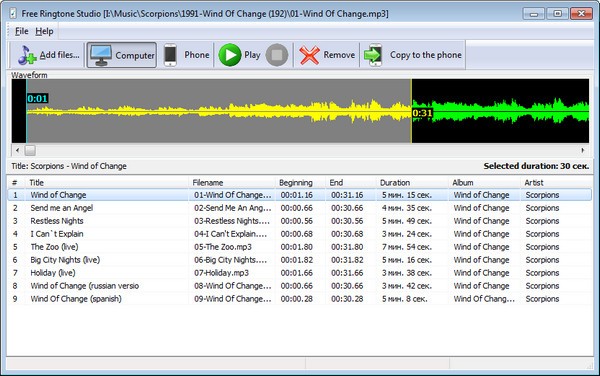Image resolution: width=600 pixels, height=376 pixels.
Task: Click the waveform scrollbar right arrow
Action: [x=583, y=150]
